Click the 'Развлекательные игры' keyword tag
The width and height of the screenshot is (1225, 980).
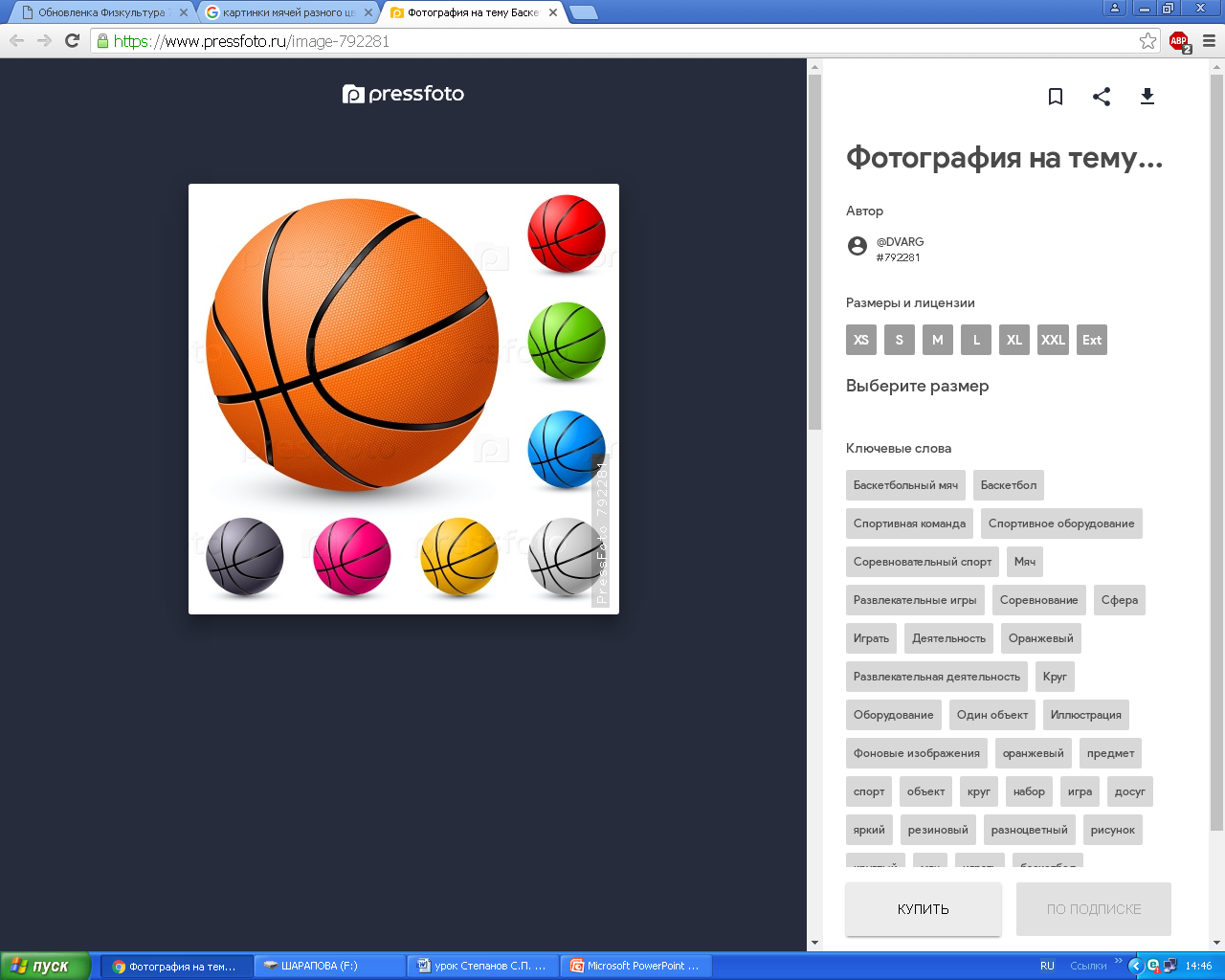915,600
